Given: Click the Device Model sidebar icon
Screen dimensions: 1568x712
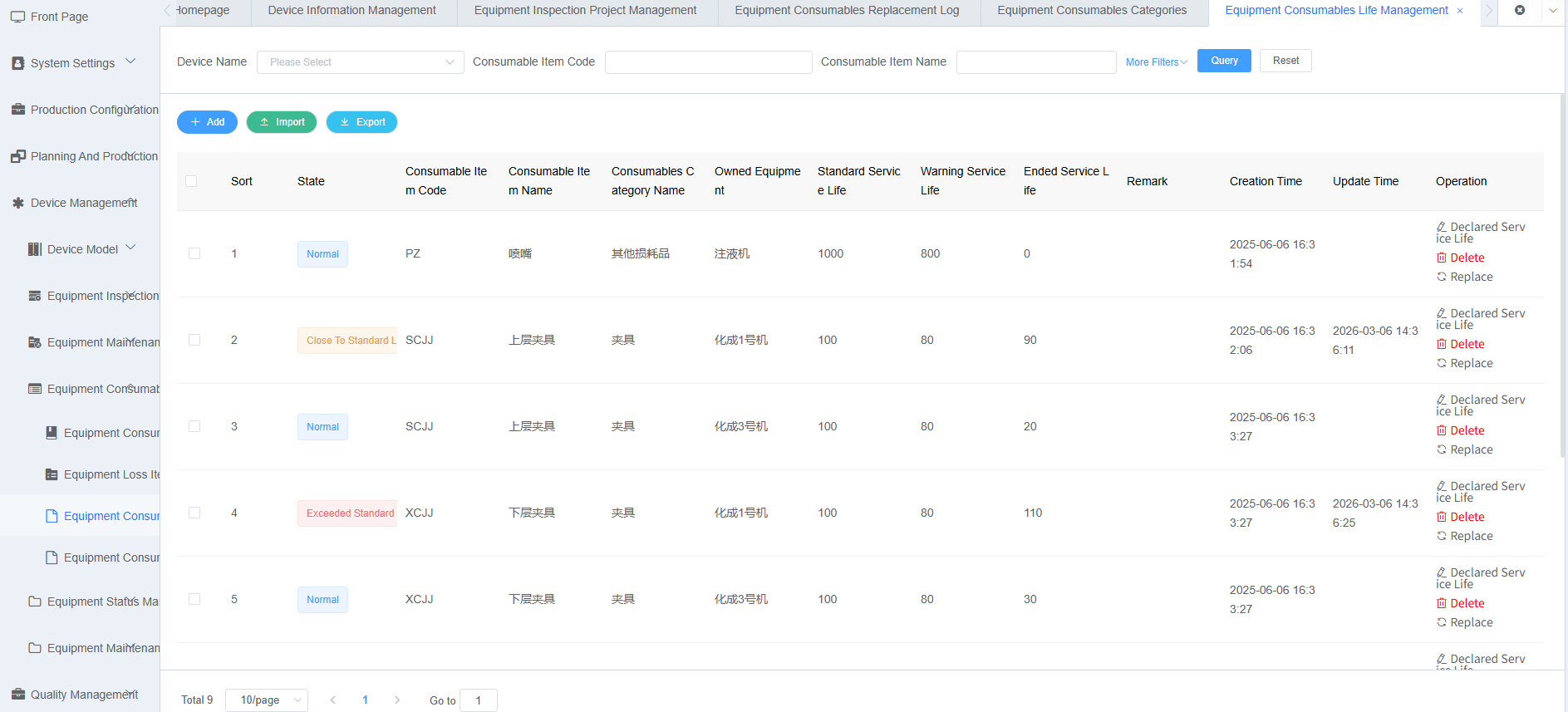Looking at the screenshot, I should click(x=35, y=249).
